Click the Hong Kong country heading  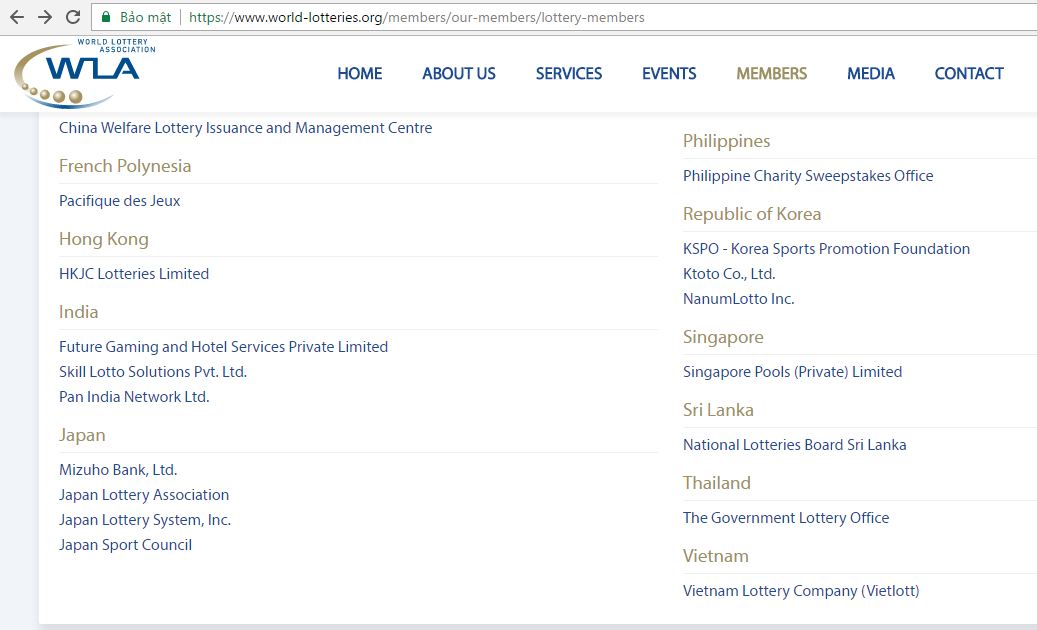(104, 239)
